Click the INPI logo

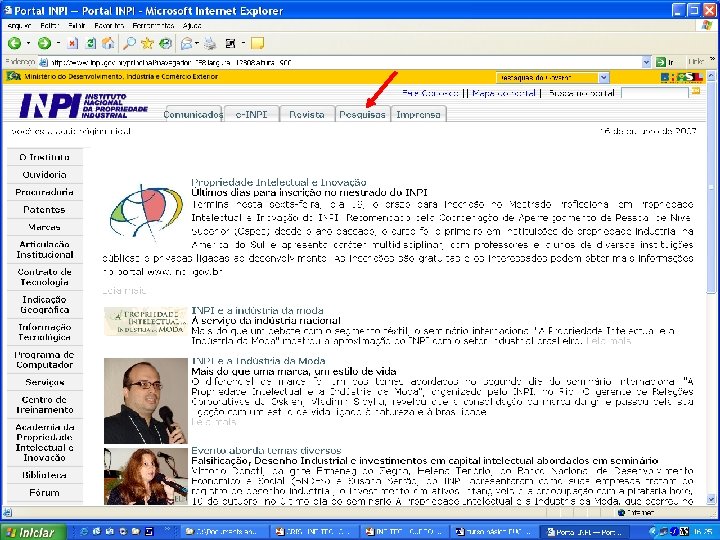click(x=83, y=106)
